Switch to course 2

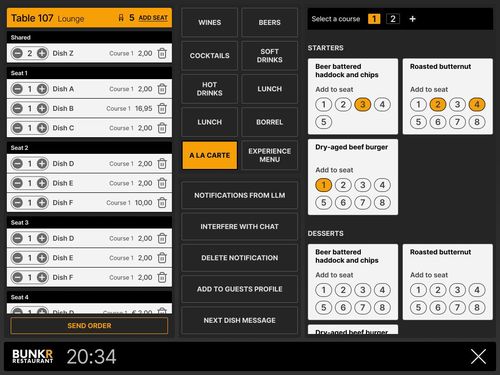(x=393, y=19)
